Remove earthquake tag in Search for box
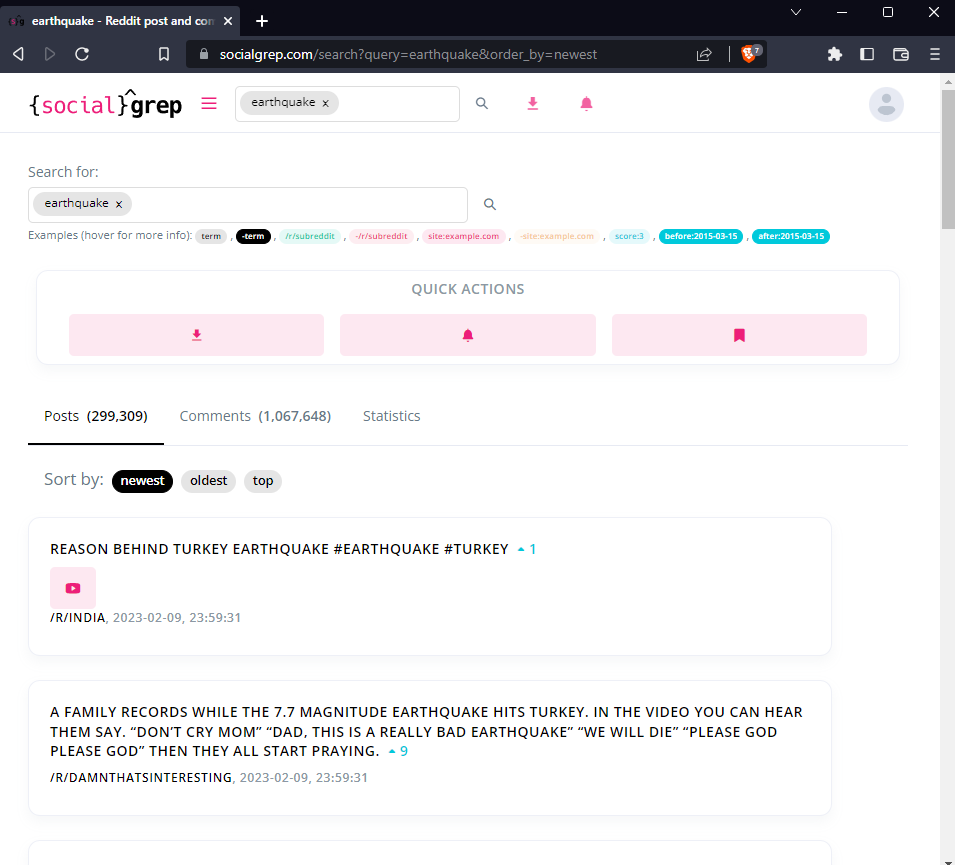 (119, 205)
